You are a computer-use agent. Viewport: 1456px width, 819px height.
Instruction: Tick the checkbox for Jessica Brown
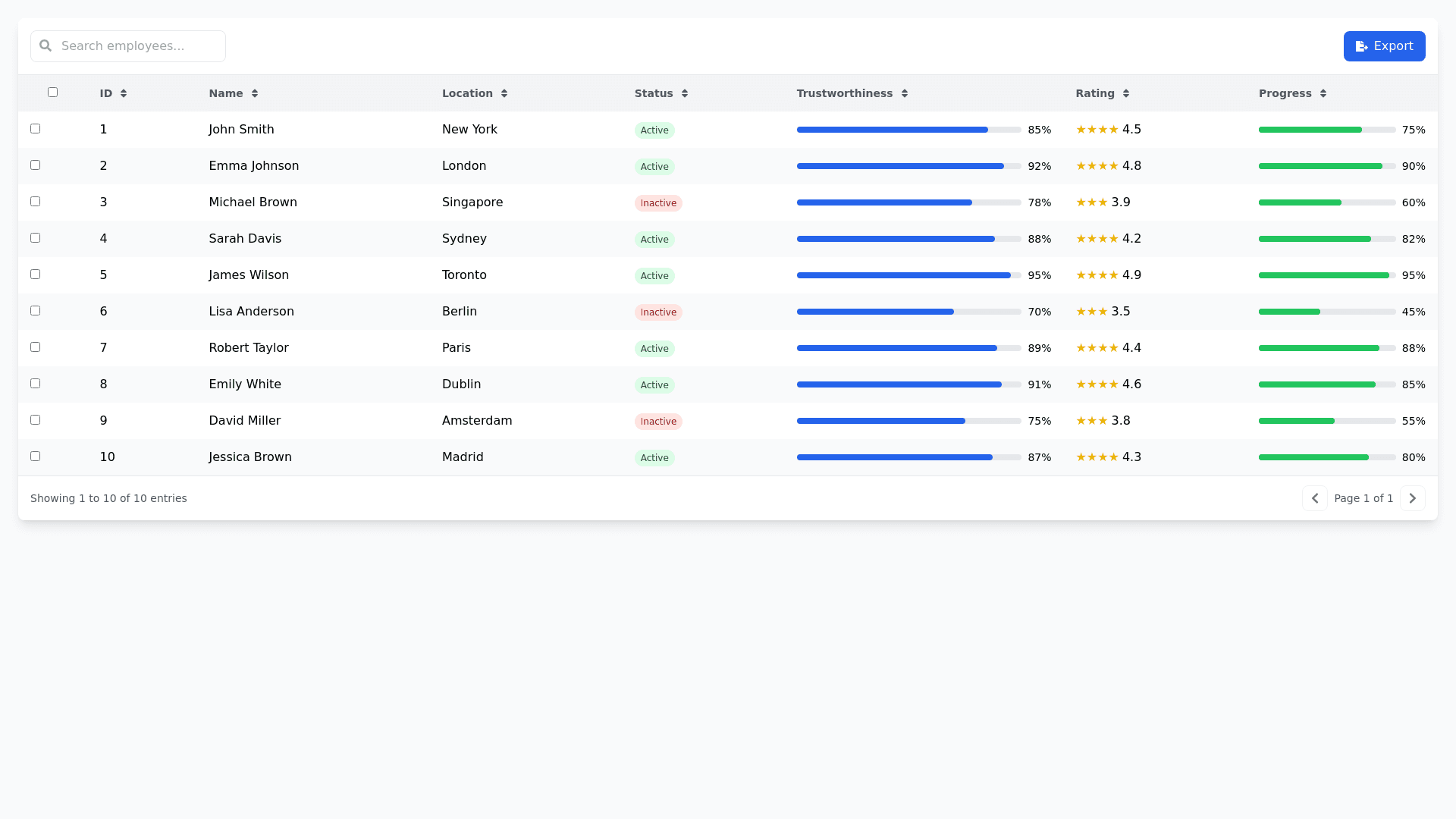(x=35, y=456)
